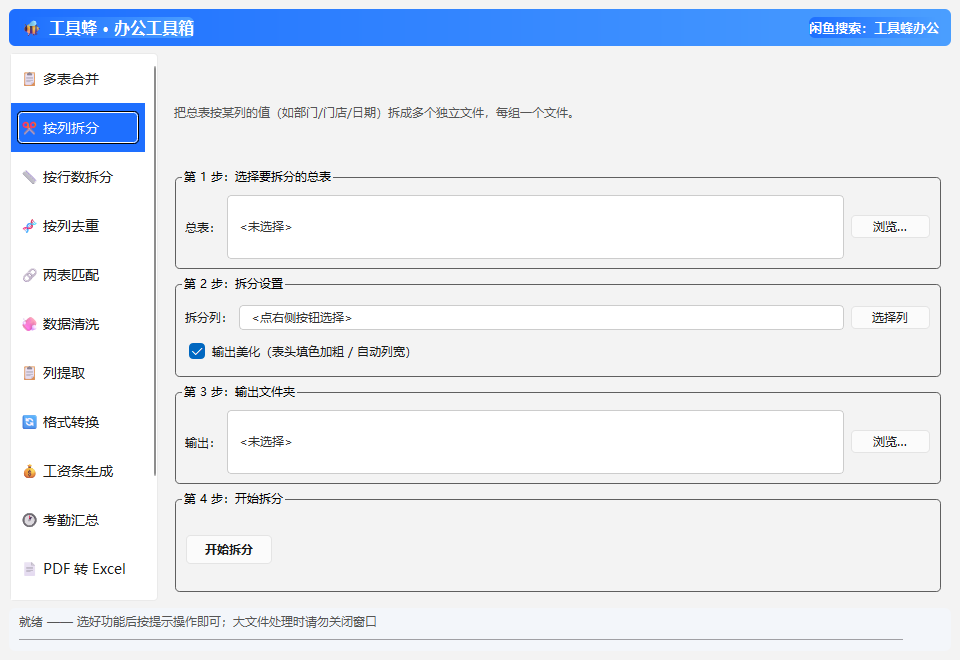Click the 就绪 status bar message

pyautogui.click(x=198, y=621)
